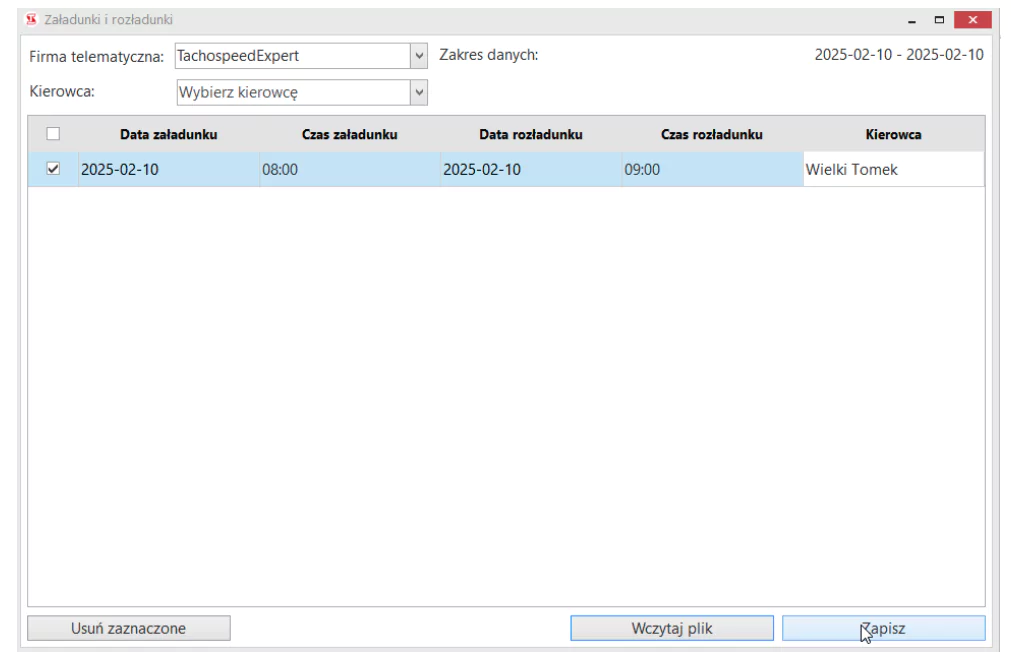Save with the Zapisz button
The image size is (1011, 664).
pyautogui.click(x=883, y=628)
